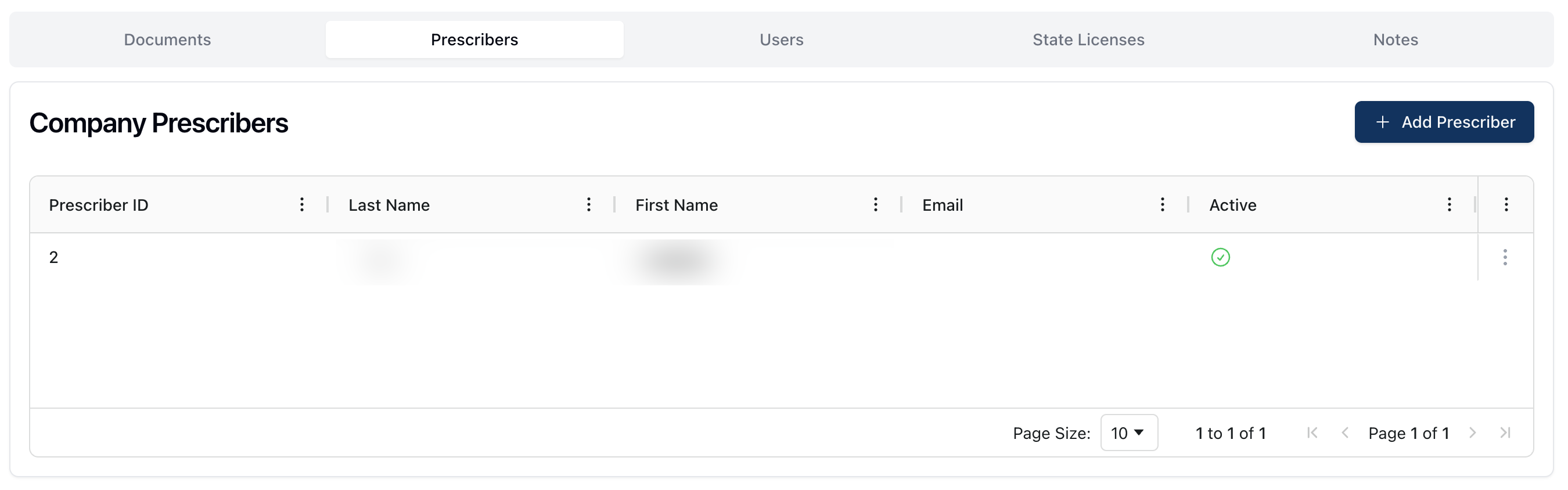Expand the Page Size dropdown
This screenshot has width=1568, height=490.
(1128, 433)
